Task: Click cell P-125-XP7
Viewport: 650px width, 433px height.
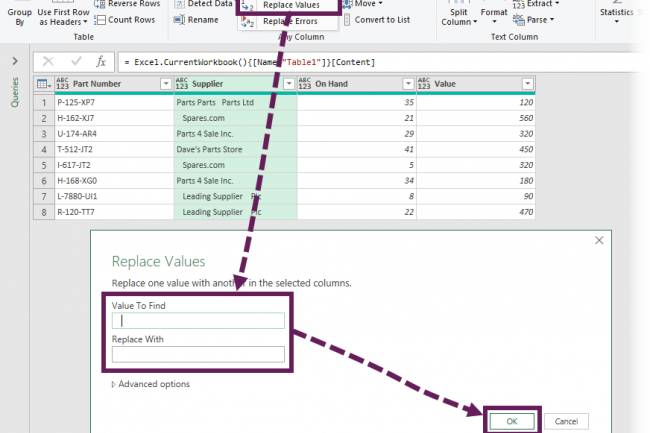Action: [114, 102]
